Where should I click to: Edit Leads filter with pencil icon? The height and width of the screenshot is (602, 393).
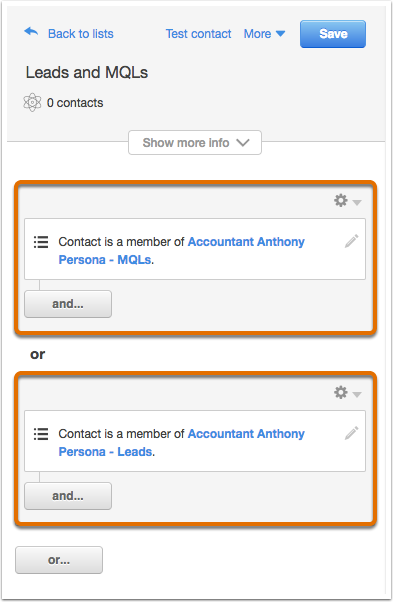tap(352, 433)
